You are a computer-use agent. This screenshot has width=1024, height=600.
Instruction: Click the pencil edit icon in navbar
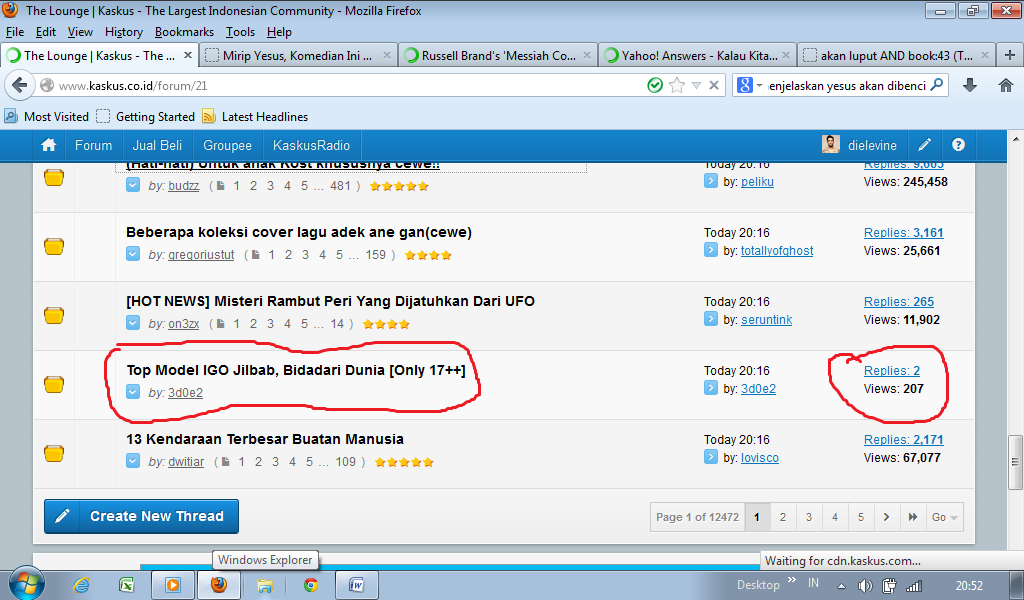(925, 145)
